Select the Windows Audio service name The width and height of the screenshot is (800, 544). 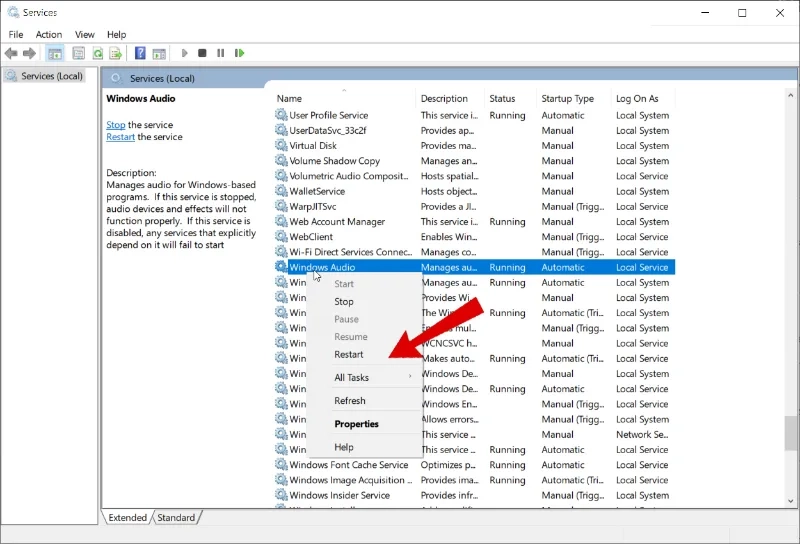tap(322, 267)
